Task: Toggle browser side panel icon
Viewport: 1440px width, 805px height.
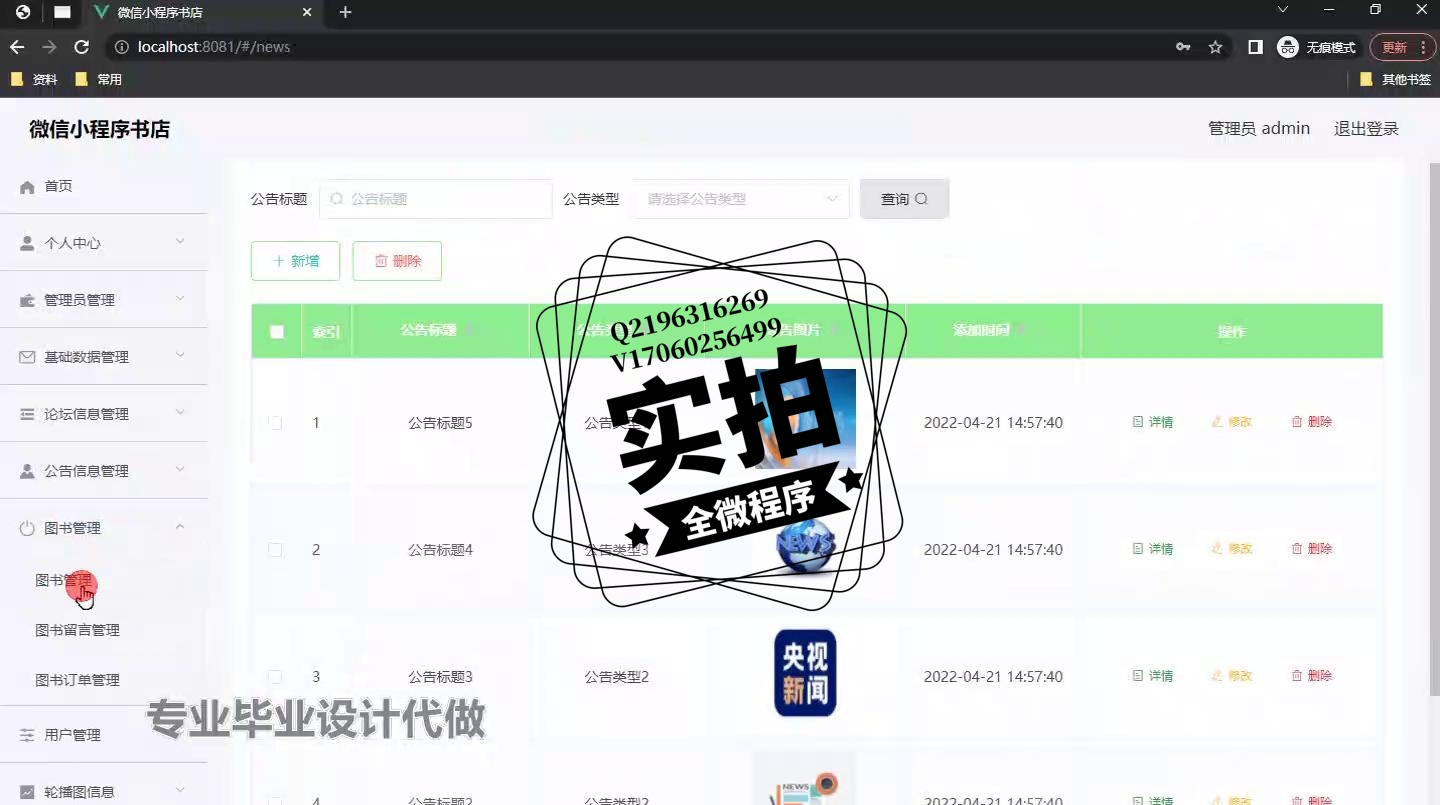Action: tap(1256, 47)
